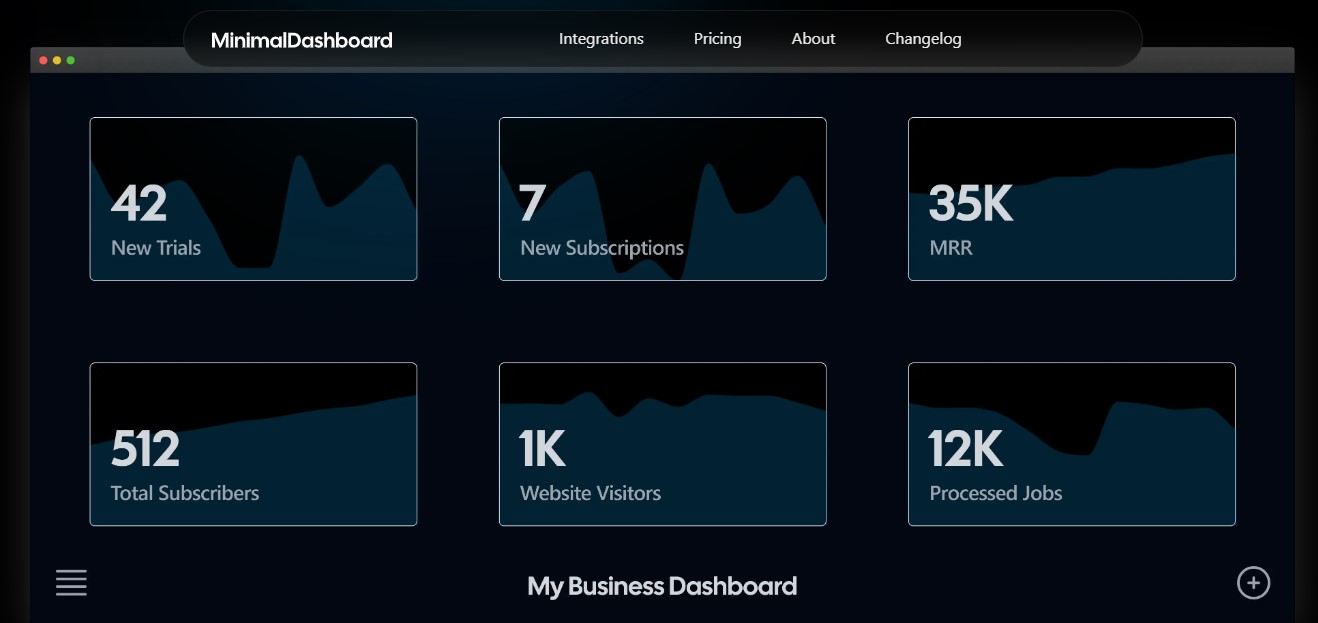View the Changelog page
The width and height of the screenshot is (1318, 623).
pyautogui.click(x=923, y=39)
